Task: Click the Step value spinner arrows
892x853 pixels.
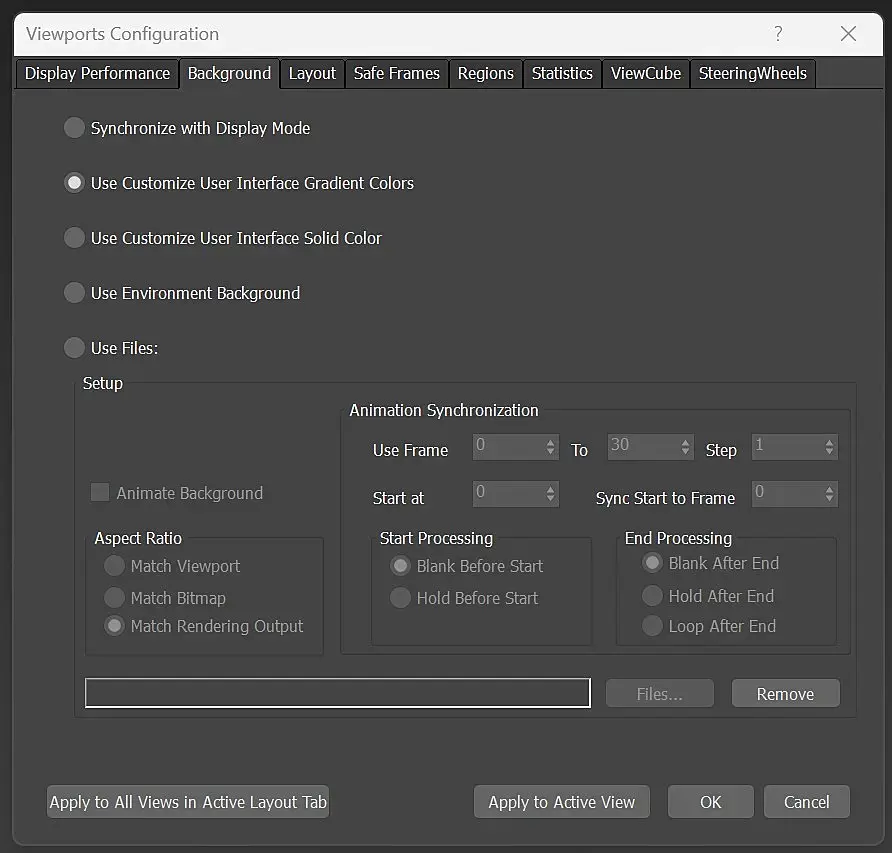Action: 829,447
